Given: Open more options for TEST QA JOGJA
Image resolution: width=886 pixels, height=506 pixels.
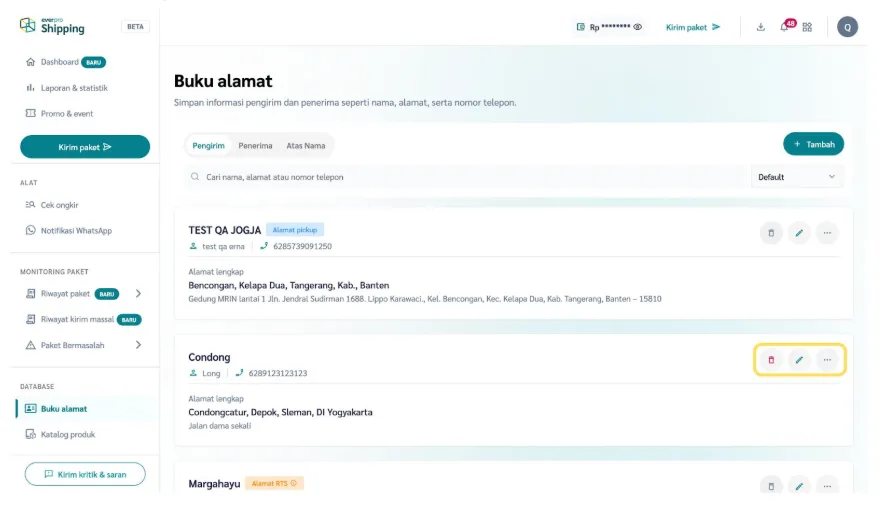Looking at the screenshot, I should 827,233.
